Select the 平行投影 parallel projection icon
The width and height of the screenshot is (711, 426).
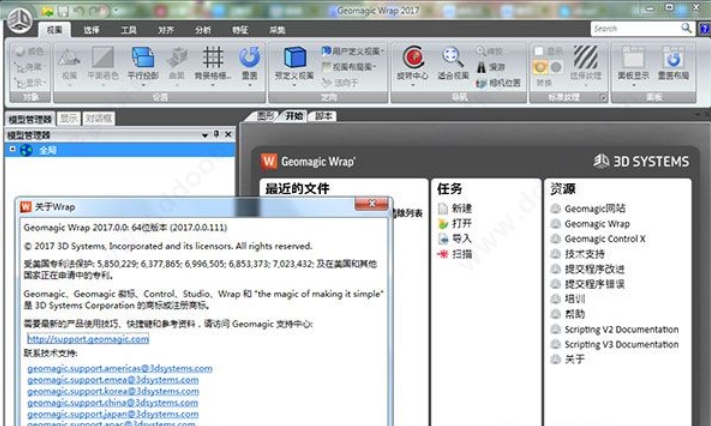point(143,58)
